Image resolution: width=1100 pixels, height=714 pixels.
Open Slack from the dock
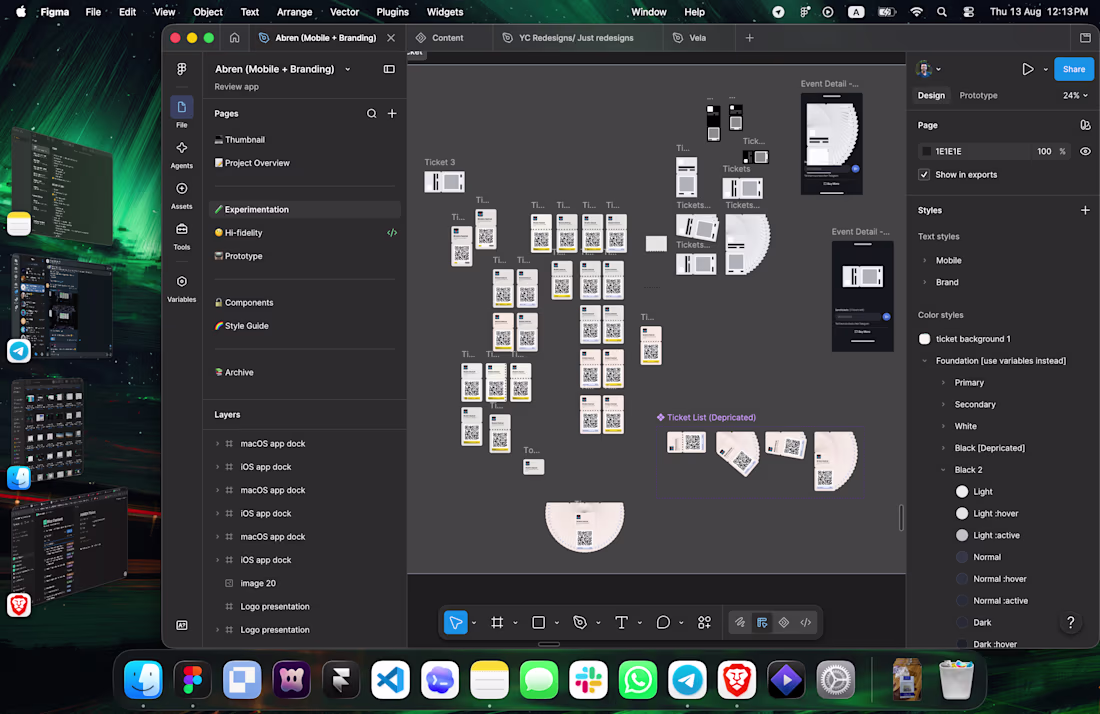coord(588,680)
